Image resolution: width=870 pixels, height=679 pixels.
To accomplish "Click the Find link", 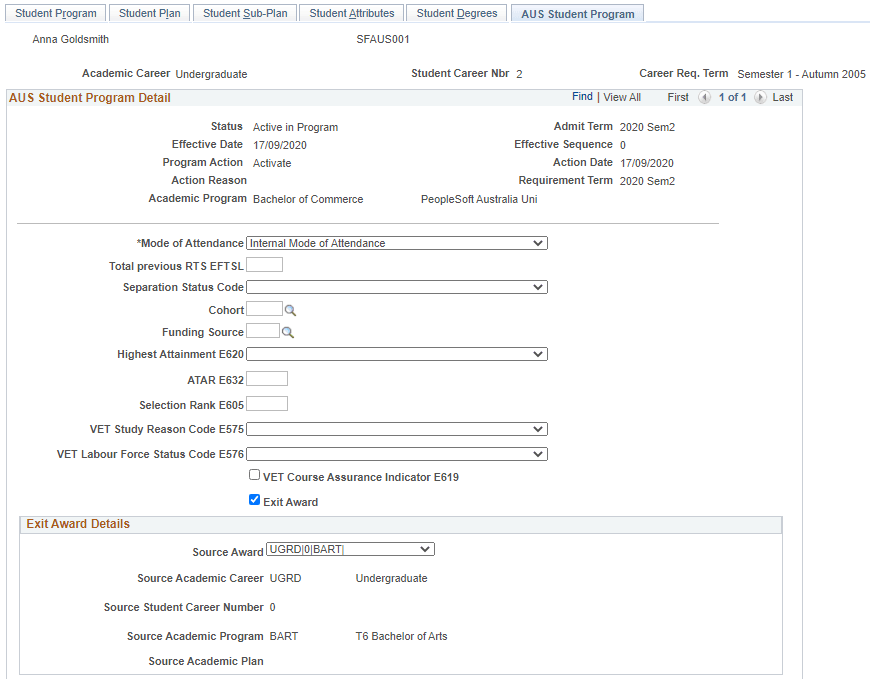I will [582, 97].
